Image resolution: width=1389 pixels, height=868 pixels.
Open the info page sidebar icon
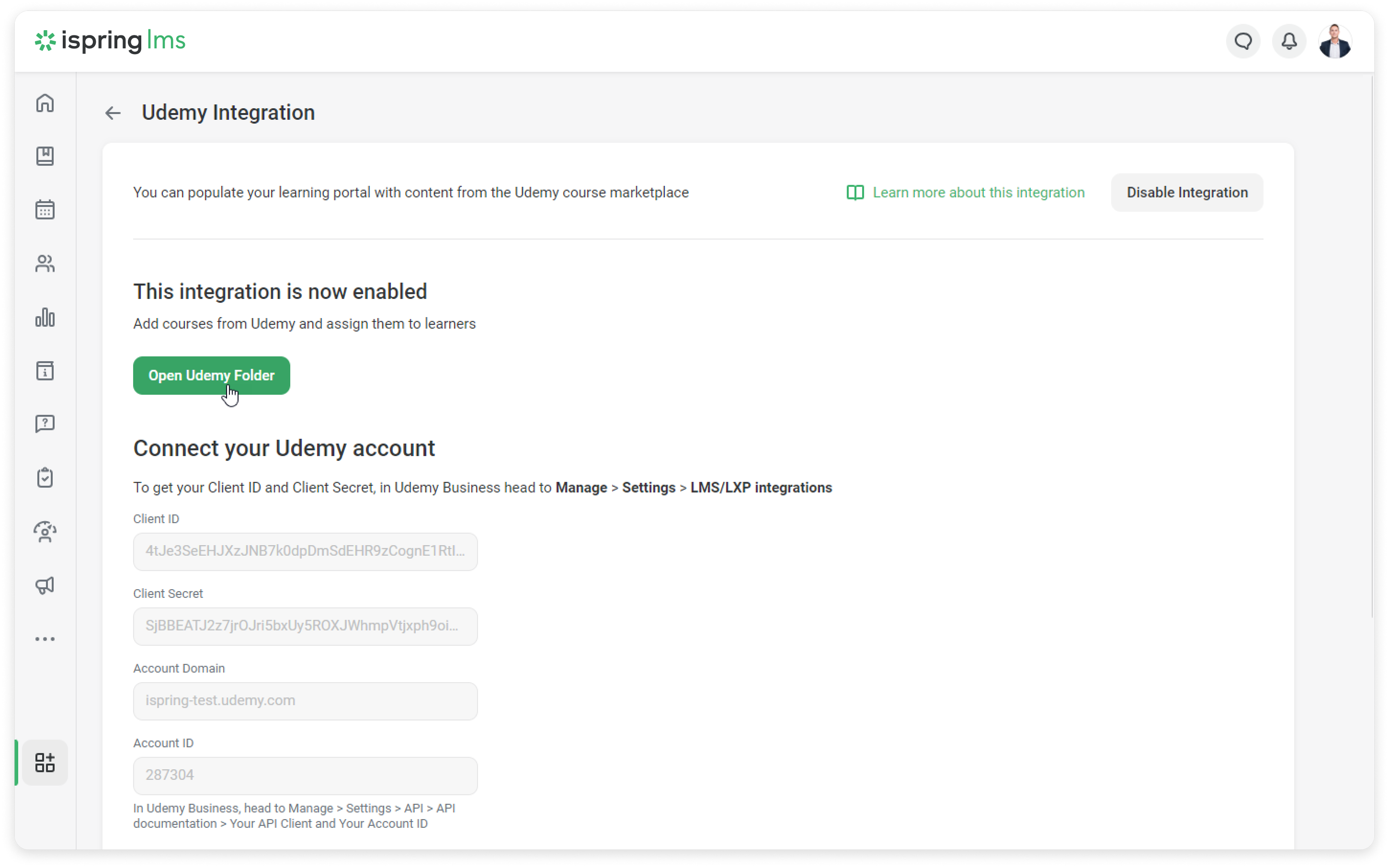click(45, 371)
